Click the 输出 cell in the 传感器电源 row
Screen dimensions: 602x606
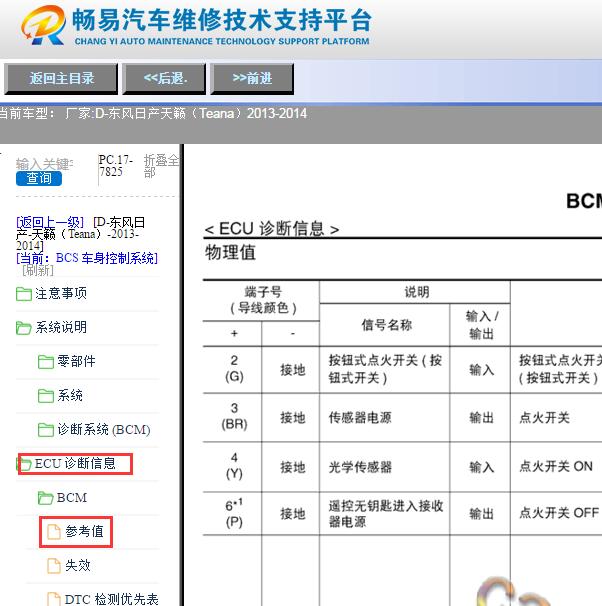(481, 417)
